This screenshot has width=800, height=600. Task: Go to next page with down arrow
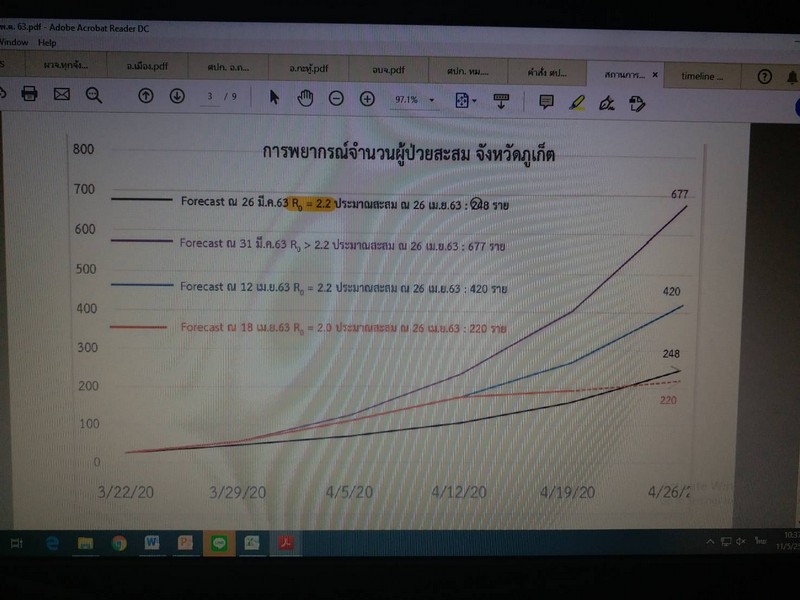(177, 96)
